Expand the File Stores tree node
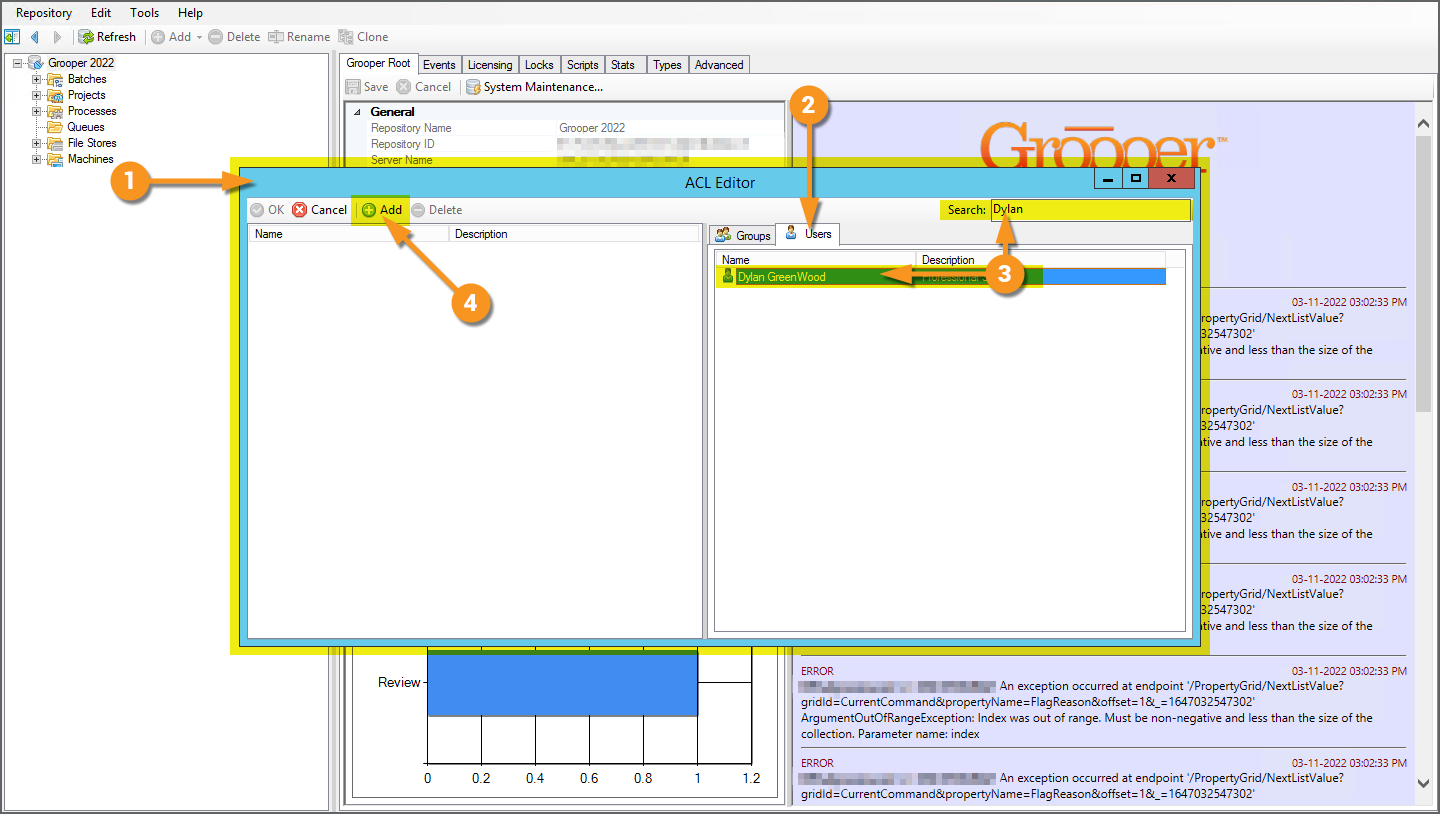Image resolution: width=1440 pixels, height=814 pixels. pos(37,143)
